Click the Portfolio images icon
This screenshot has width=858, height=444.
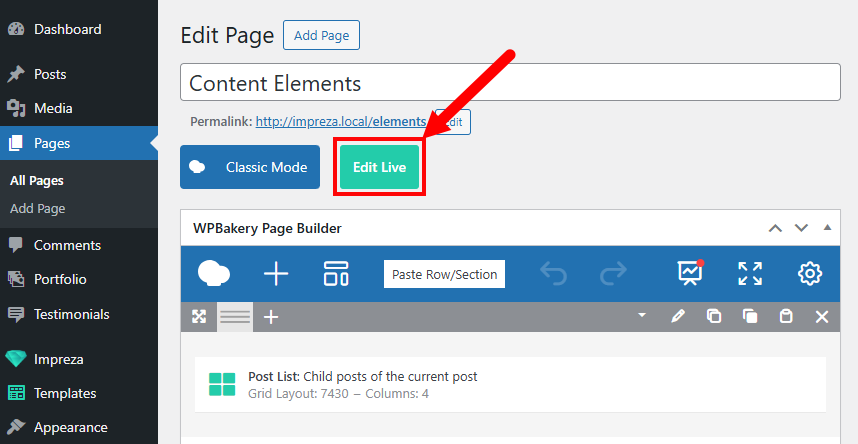16,279
